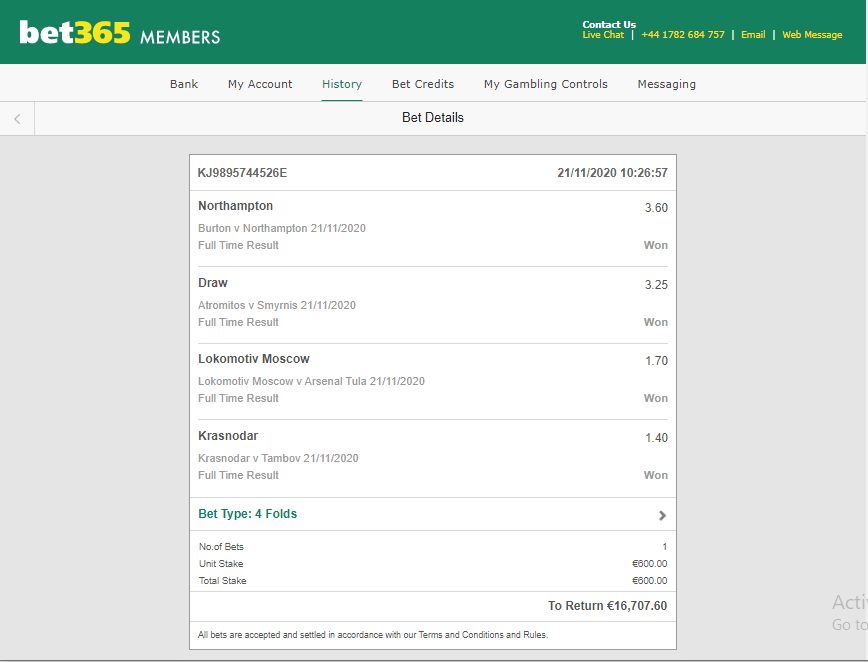The height and width of the screenshot is (663, 868).
Task: Expand the Bet Type: 4 Folds chevron
Action: (x=662, y=515)
